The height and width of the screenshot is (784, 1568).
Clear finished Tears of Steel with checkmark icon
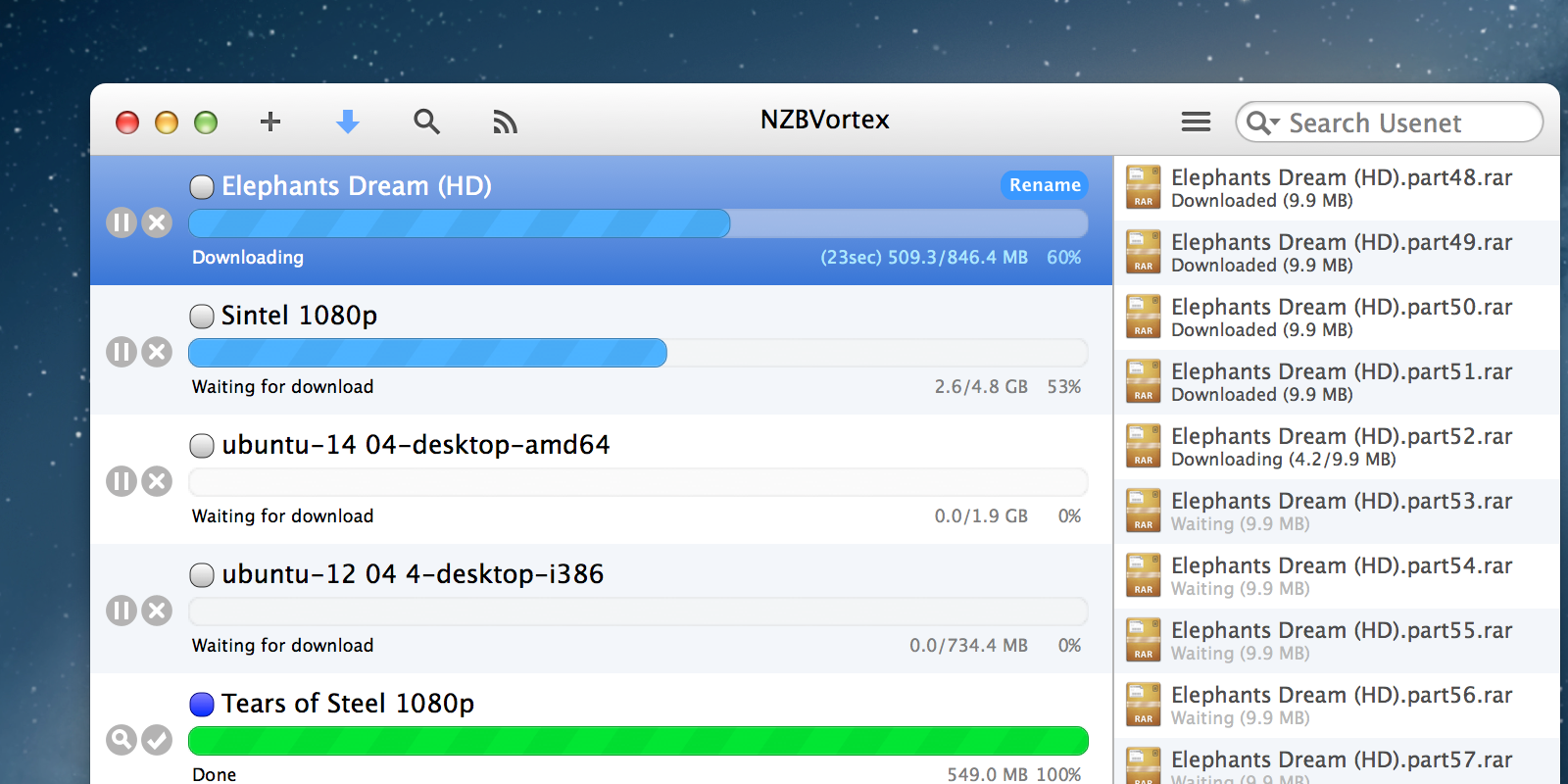(157, 740)
